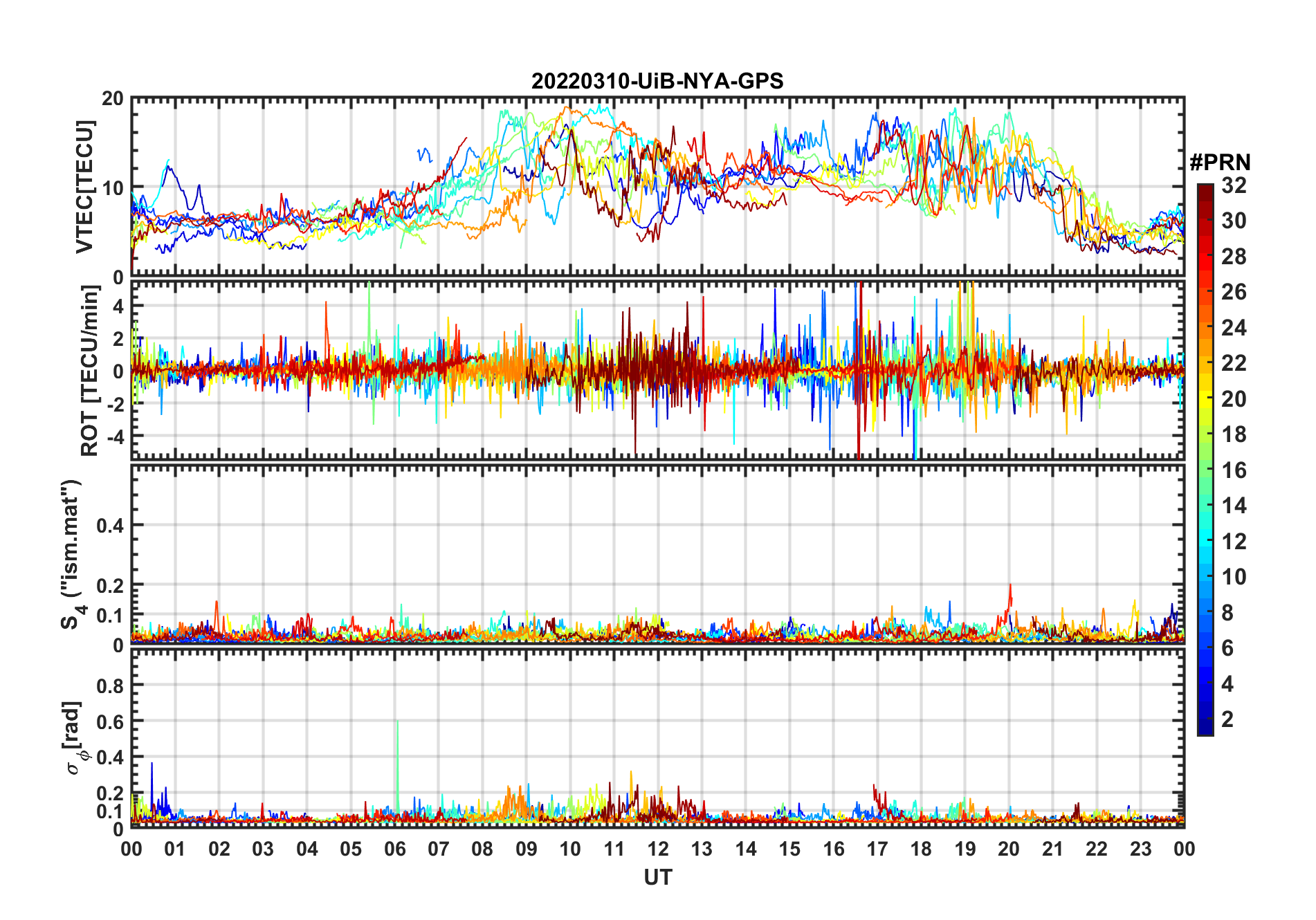Image resolution: width=1316 pixels, height=920 pixels.
Task: Click x-axis tick label 09
Action: click(526, 849)
